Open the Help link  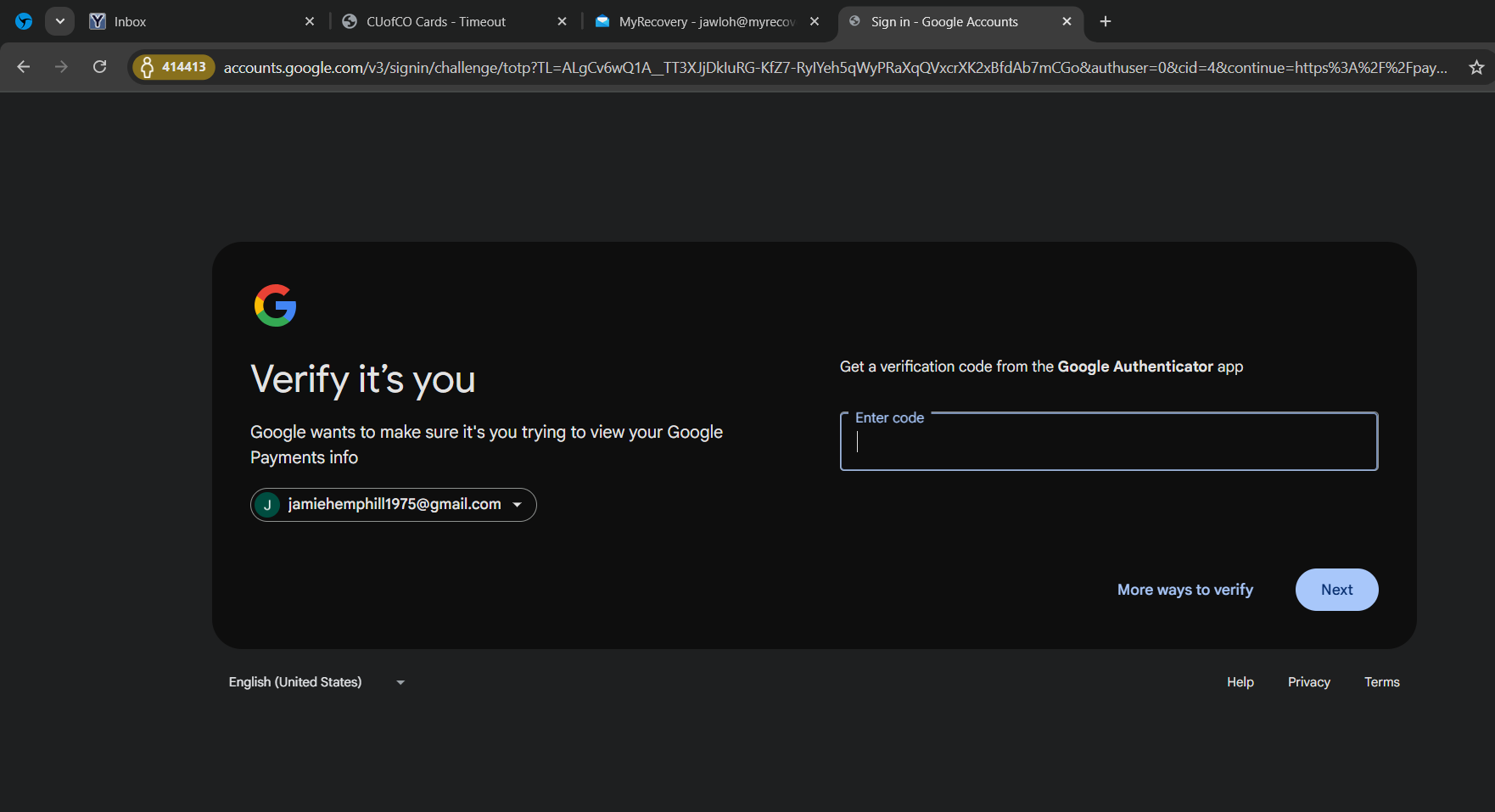click(1240, 682)
